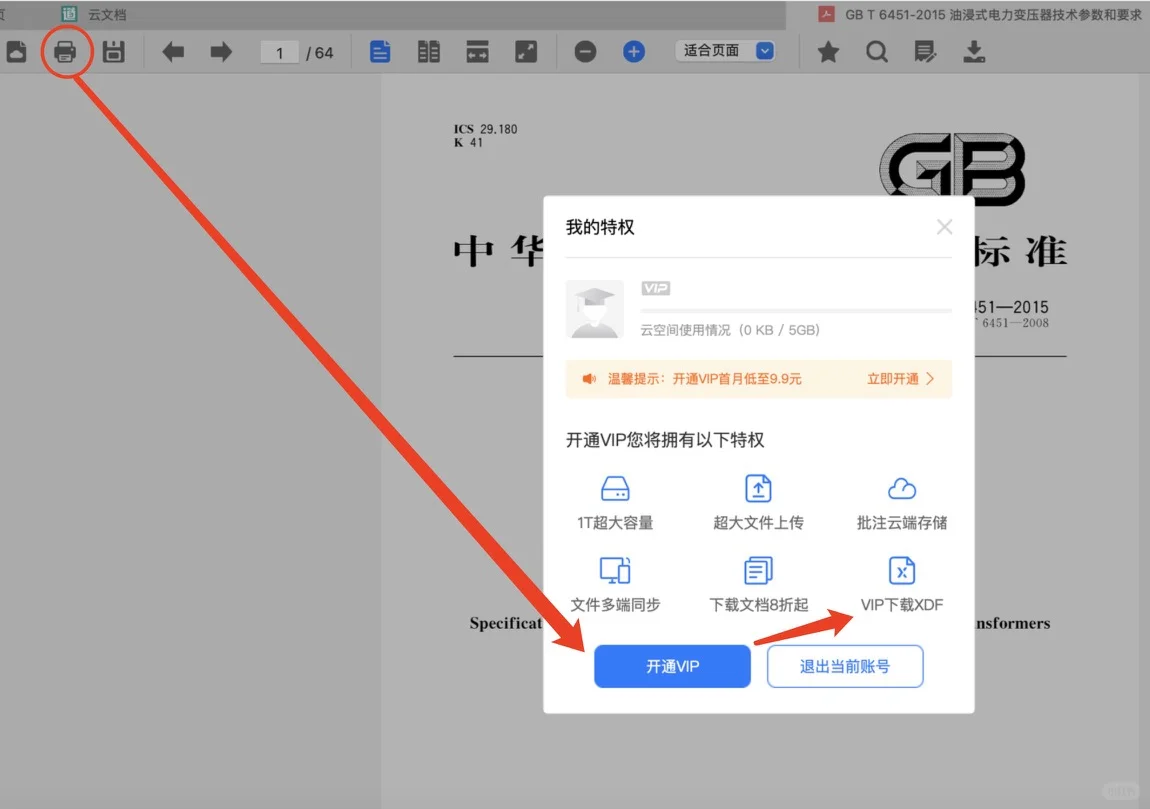The width and height of the screenshot is (1150, 809).
Task: Switch to the GB T 6451-2015 document tab
Action: tap(981, 15)
